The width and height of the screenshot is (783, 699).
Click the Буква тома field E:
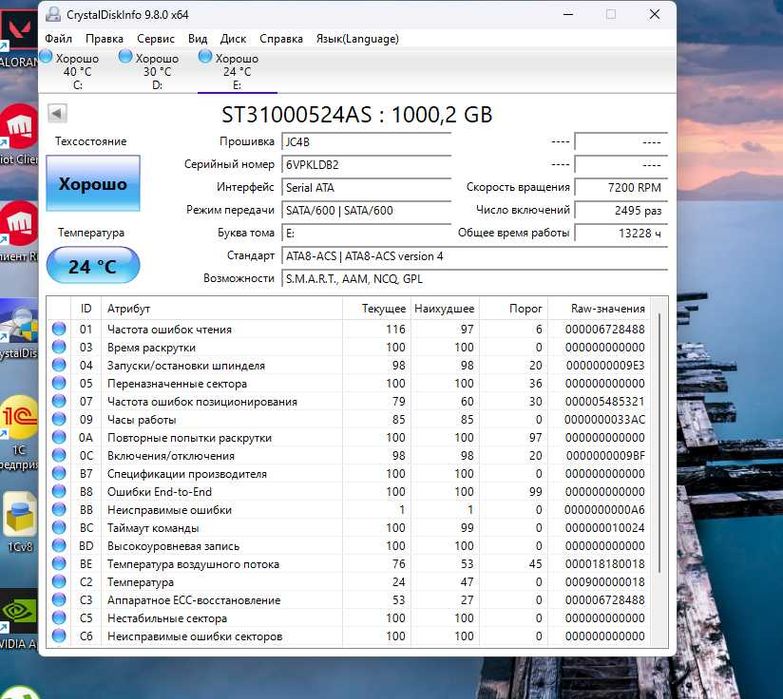[366, 233]
